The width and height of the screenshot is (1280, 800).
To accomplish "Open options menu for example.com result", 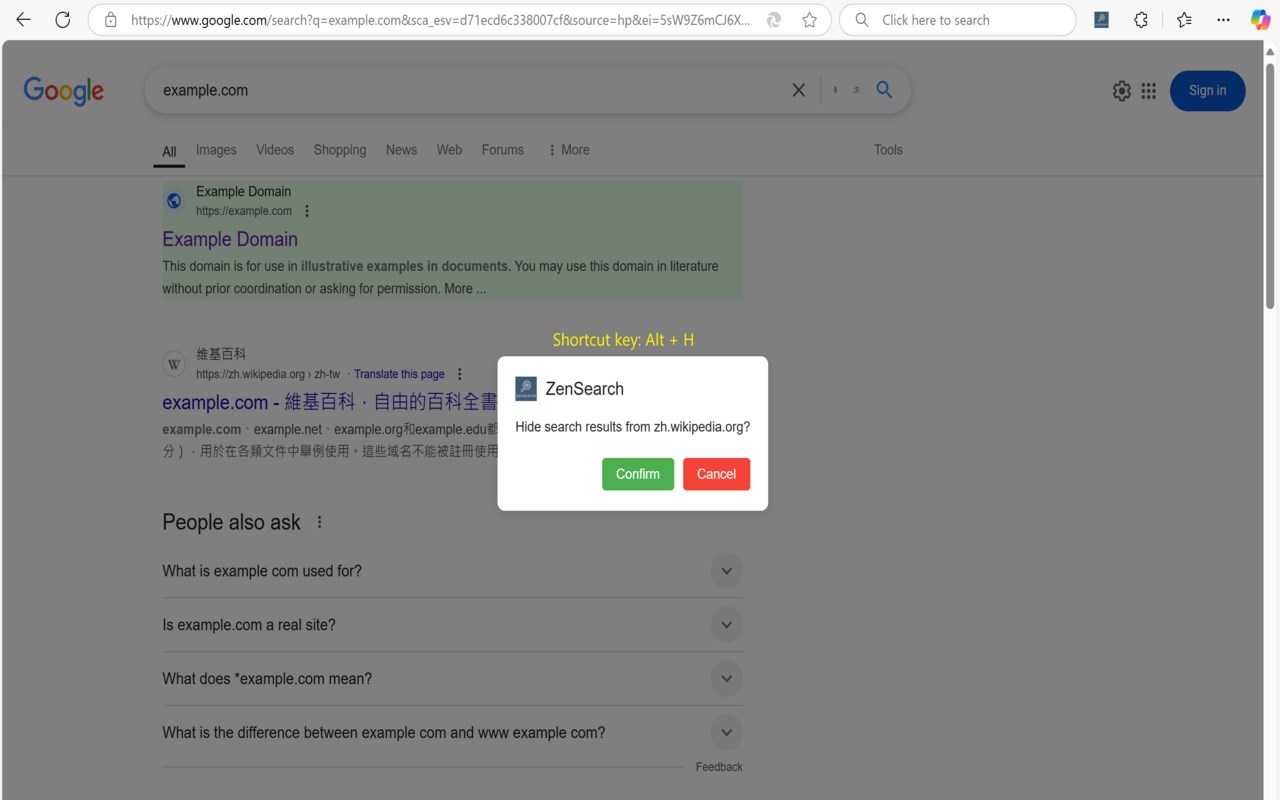I will click(x=307, y=211).
